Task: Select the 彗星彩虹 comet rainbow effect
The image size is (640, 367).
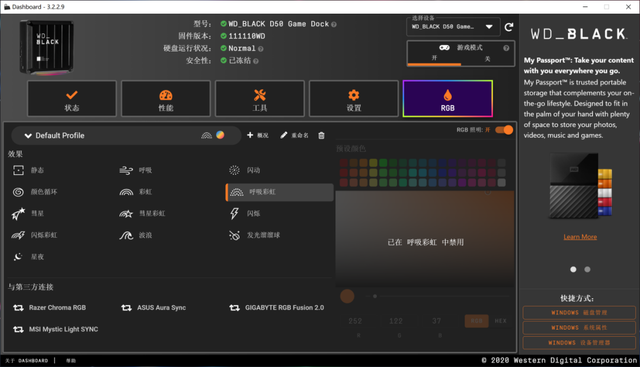Action: click(142, 214)
